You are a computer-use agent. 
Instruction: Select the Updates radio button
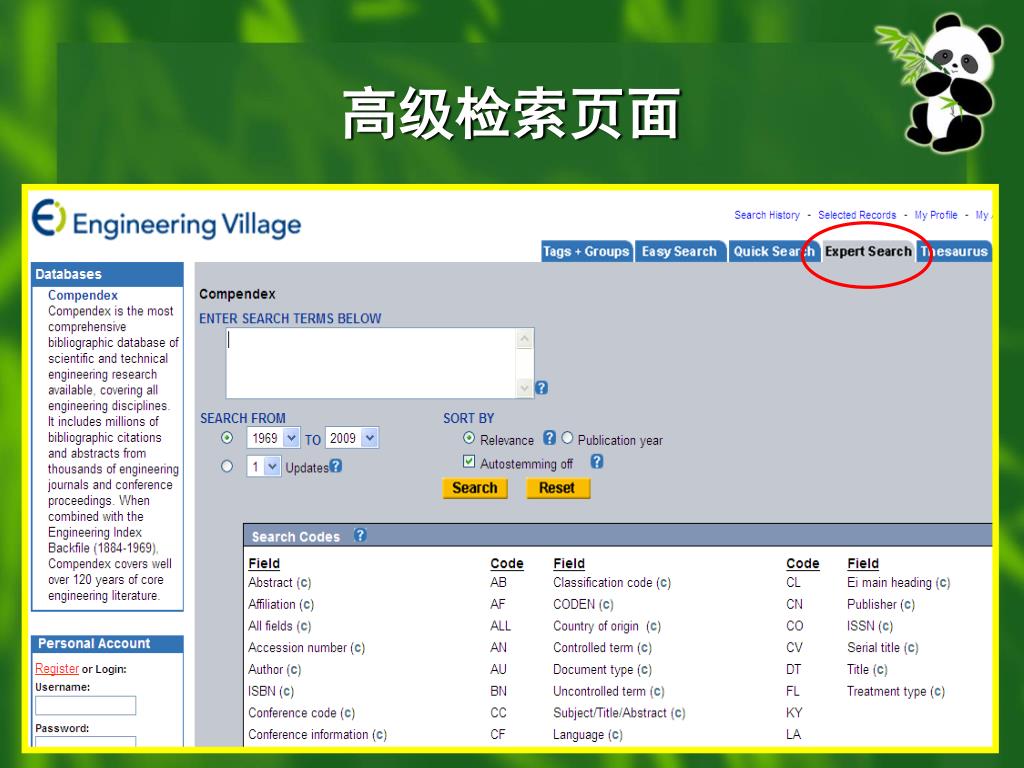tap(227, 466)
